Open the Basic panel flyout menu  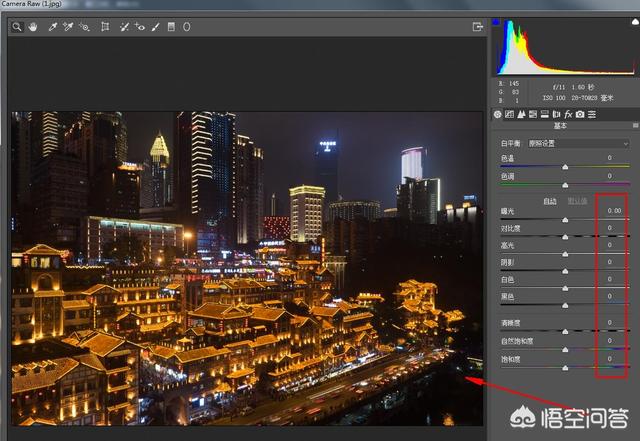coord(636,126)
